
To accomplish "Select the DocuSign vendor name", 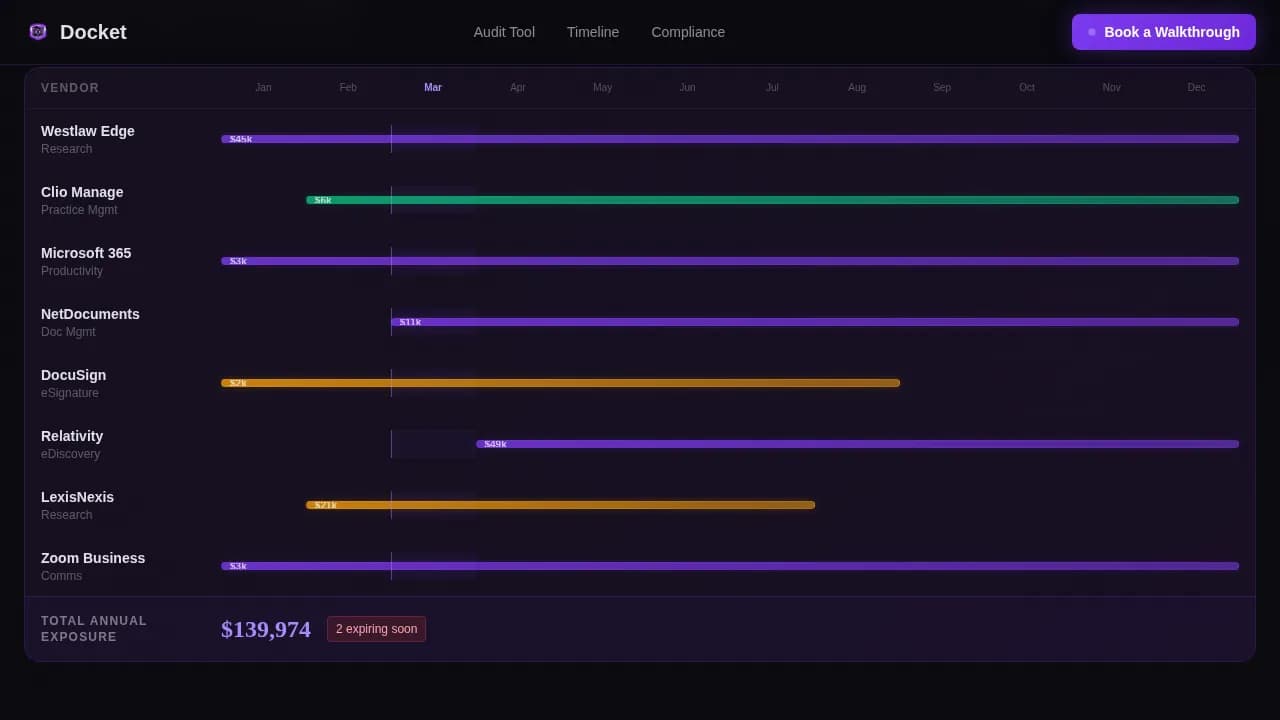I will pos(73,375).
